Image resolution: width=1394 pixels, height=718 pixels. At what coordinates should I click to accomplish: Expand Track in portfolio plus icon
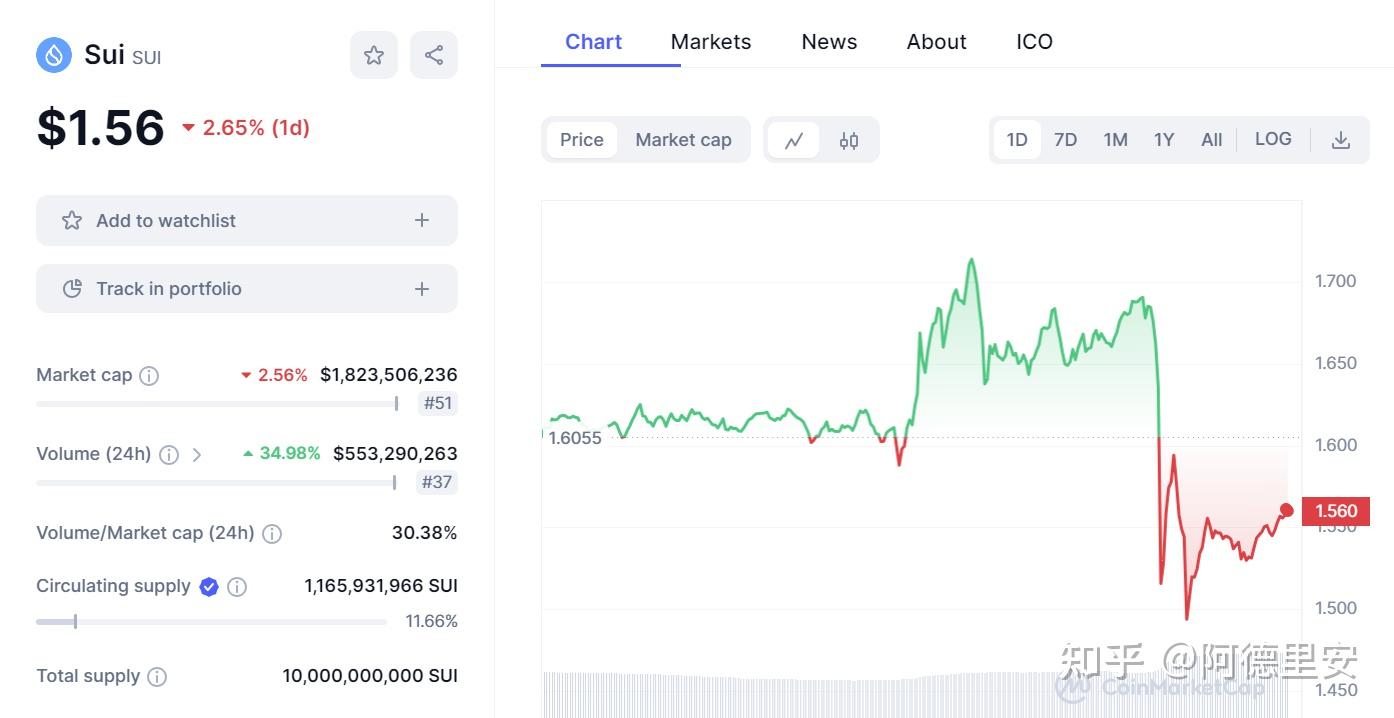tap(422, 289)
